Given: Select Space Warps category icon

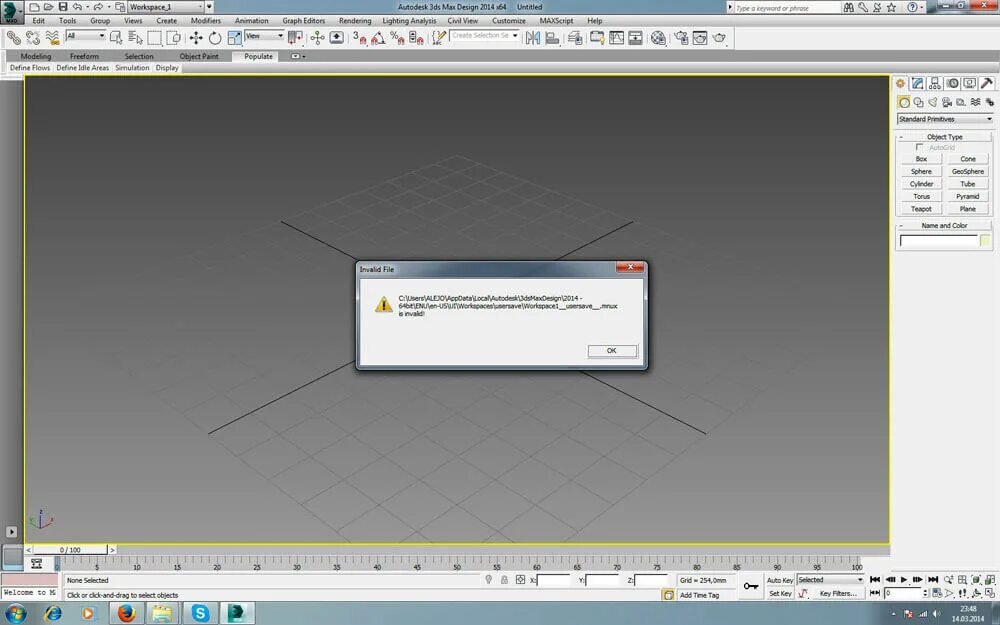Looking at the screenshot, I should [x=975, y=102].
